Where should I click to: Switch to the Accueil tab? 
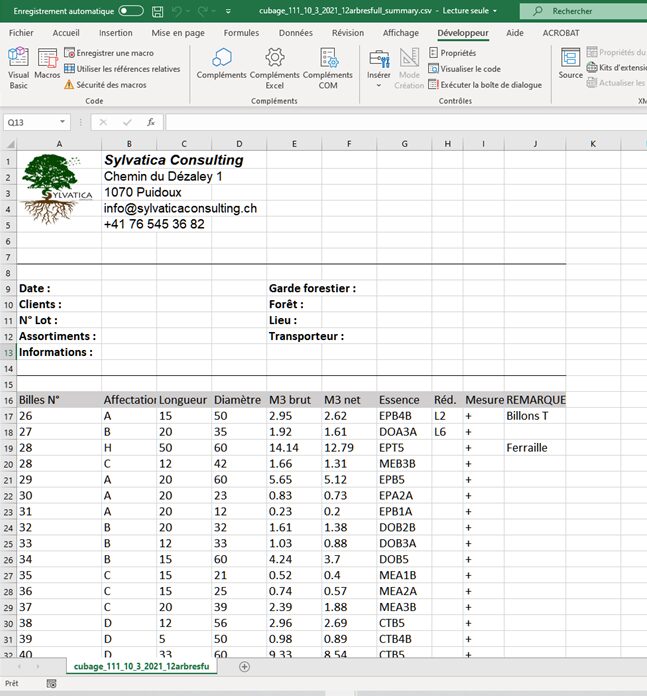pos(66,33)
